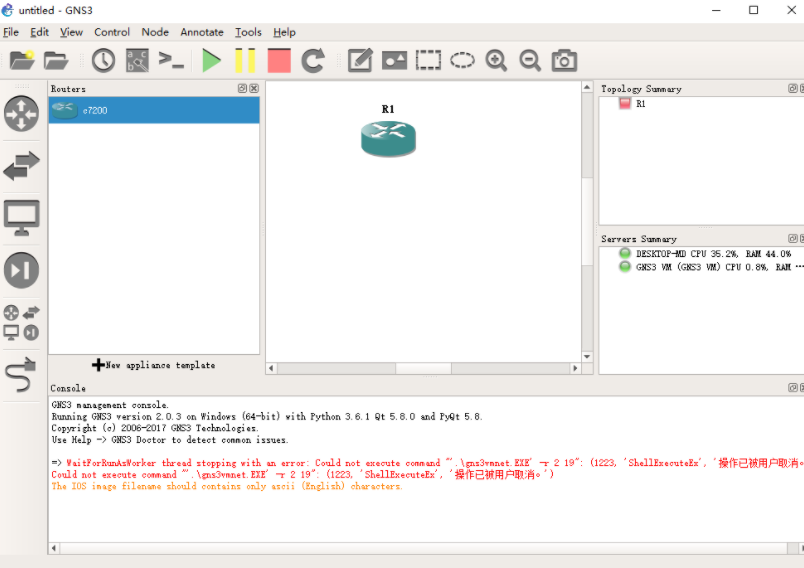The width and height of the screenshot is (804, 568).
Task: Select the R1 router on canvas
Action: [x=388, y=138]
